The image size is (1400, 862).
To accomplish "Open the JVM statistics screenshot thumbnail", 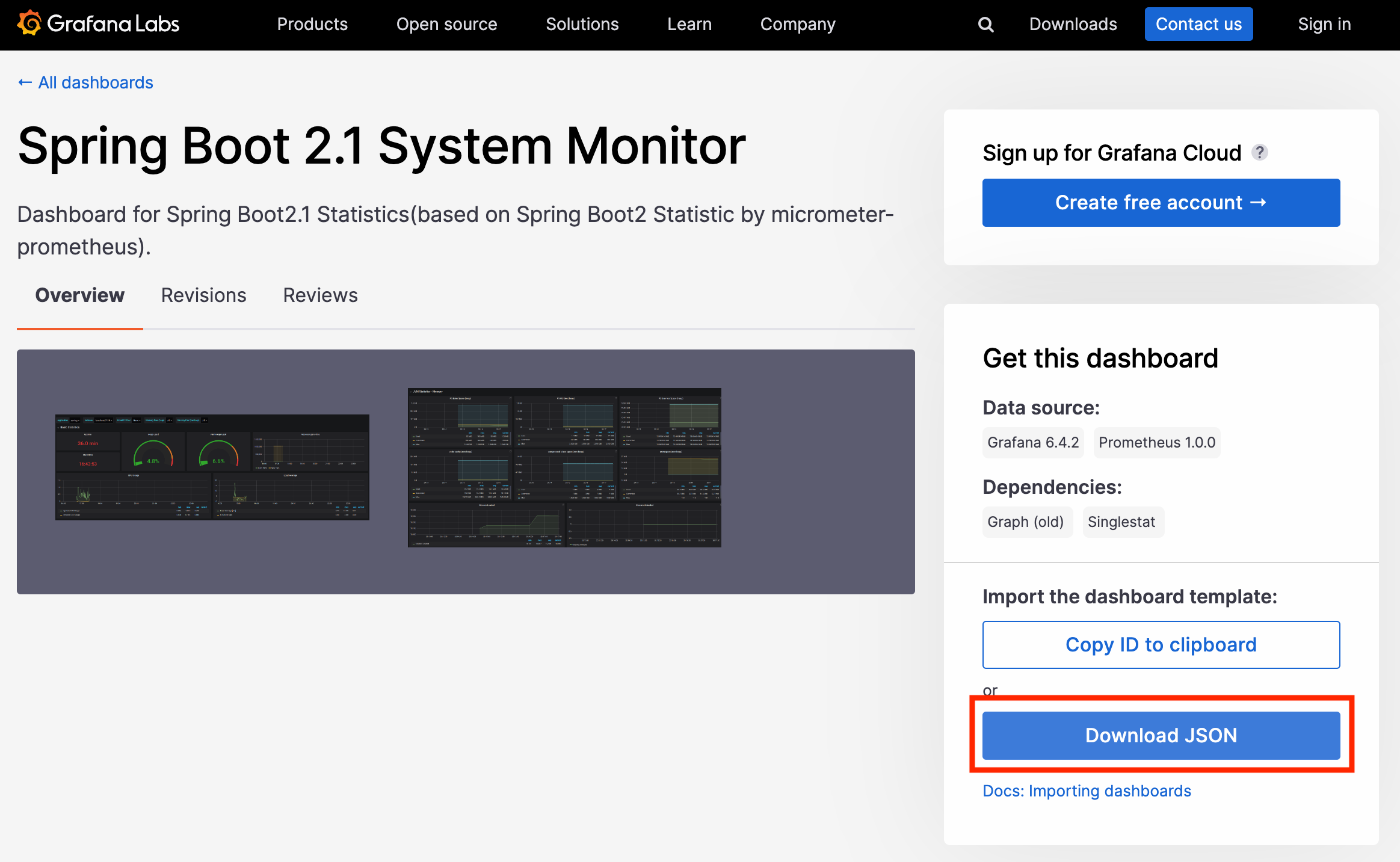I will pyautogui.click(x=564, y=467).
